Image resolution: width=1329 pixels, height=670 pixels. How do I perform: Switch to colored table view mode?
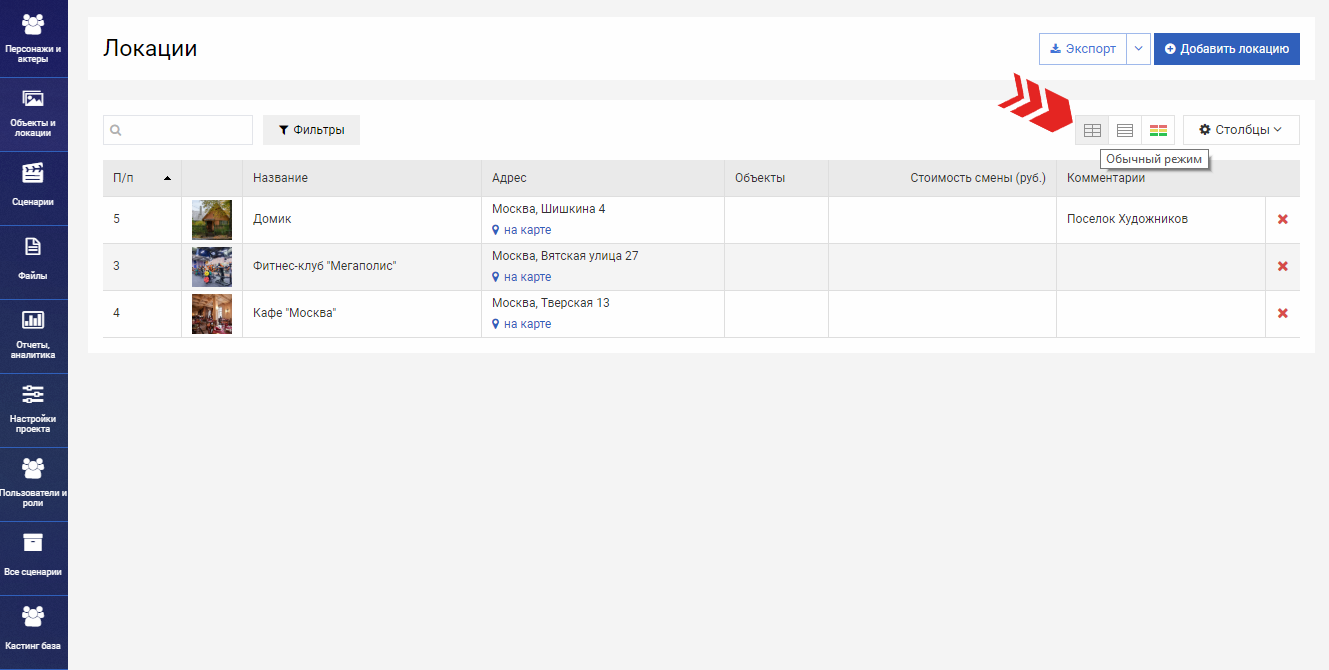point(1158,130)
